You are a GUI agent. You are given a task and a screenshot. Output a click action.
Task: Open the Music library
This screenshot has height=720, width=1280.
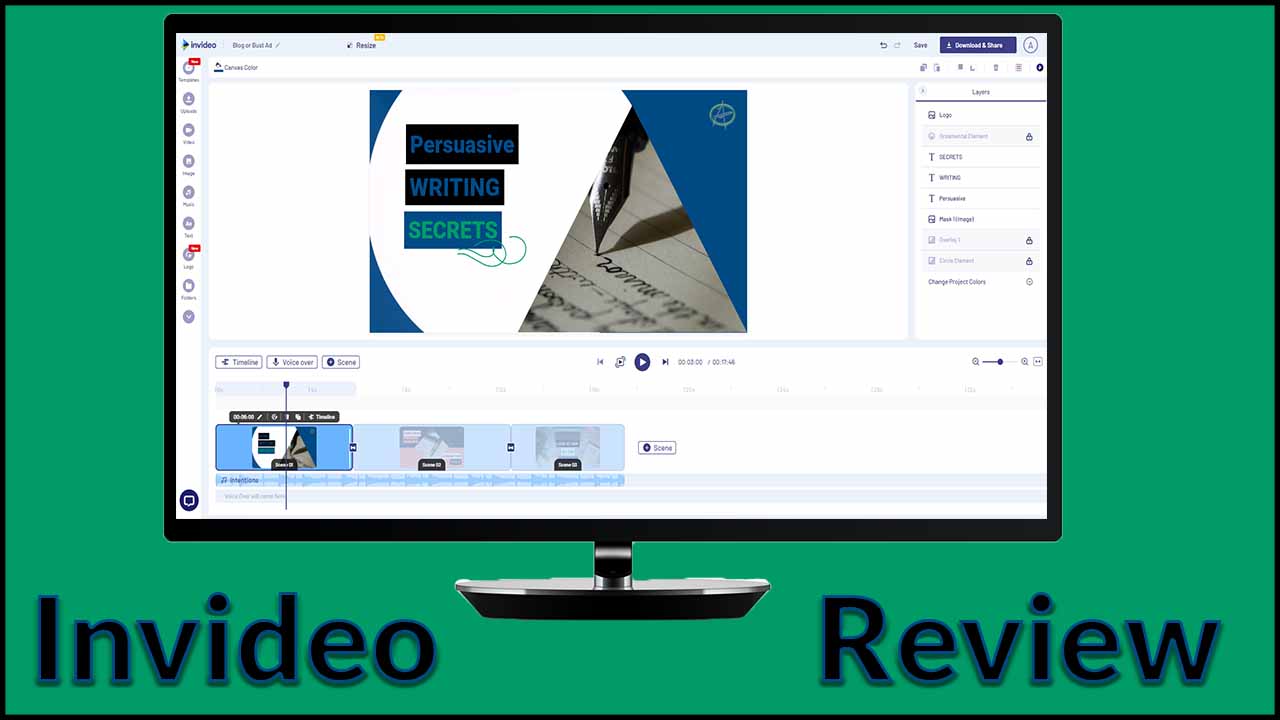pos(188,192)
